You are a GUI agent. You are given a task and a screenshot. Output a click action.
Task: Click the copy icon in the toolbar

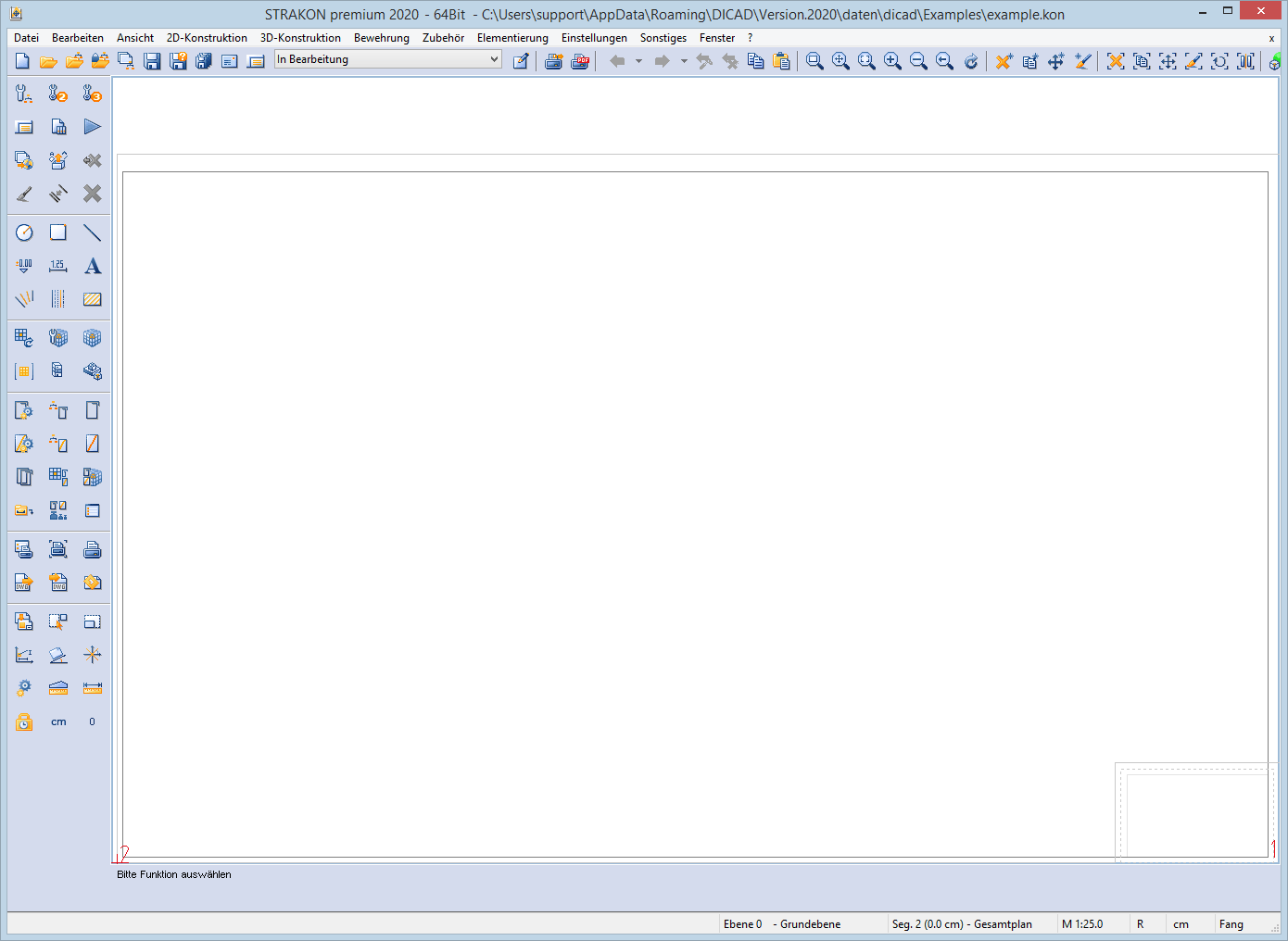point(755,61)
